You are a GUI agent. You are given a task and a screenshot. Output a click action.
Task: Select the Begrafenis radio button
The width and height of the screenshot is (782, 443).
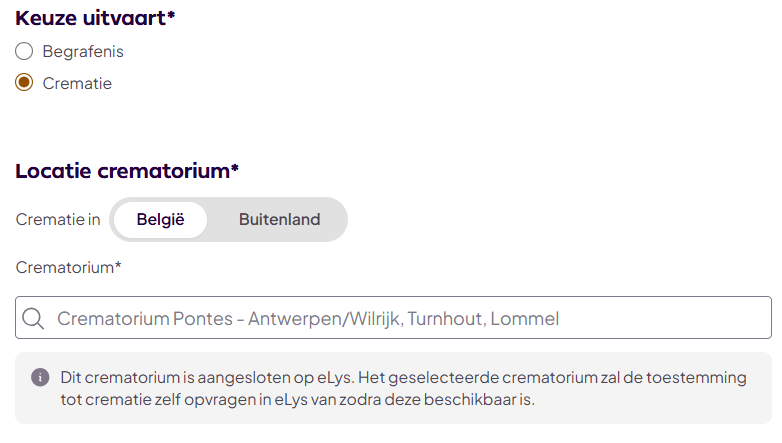coord(25,51)
